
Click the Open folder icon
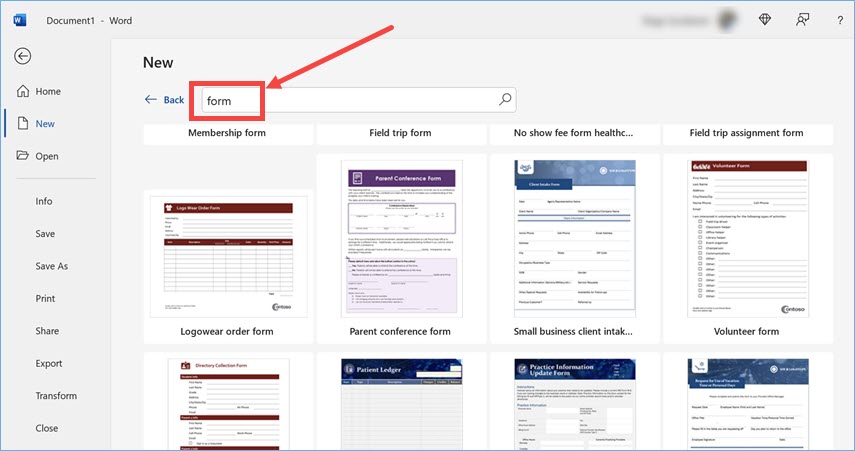pos(23,156)
